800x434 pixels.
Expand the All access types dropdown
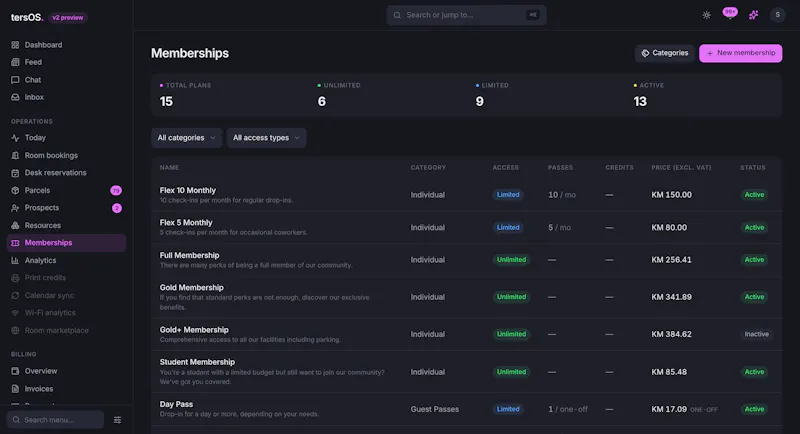[x=266, y=138]
